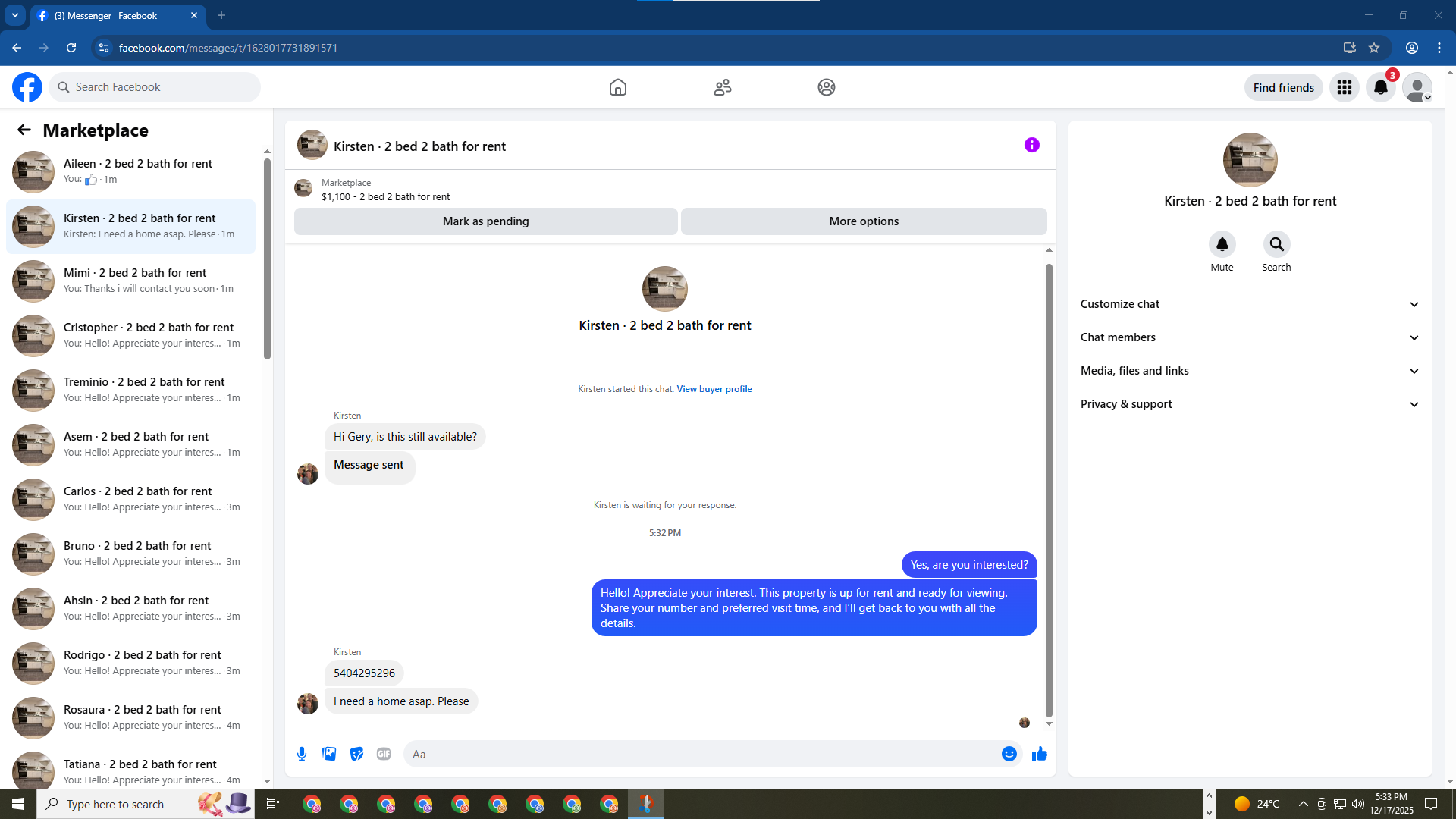Open the notifications bell
The height and width of the screenshot is (819, 1456).
point(1380,87)
